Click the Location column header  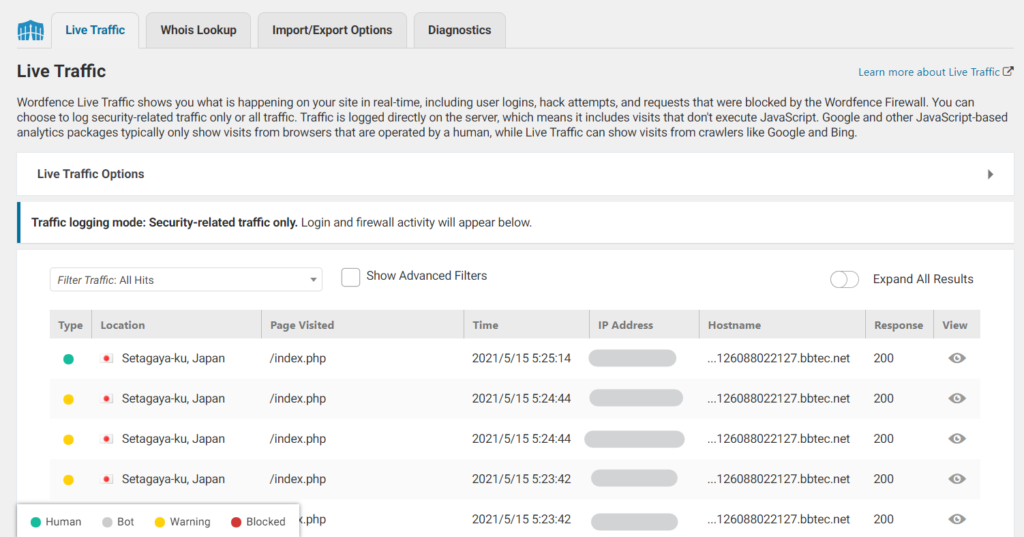[176, 325]
